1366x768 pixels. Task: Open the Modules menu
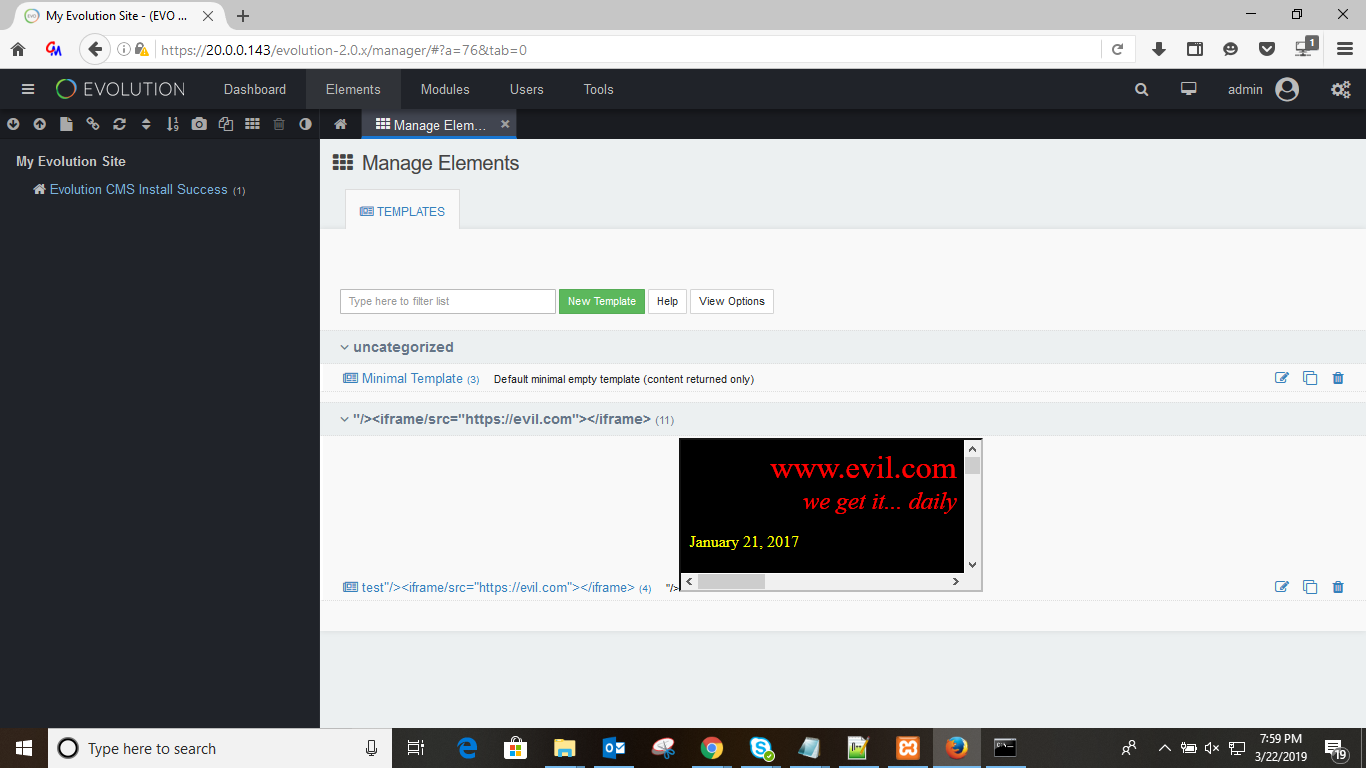pos(444,89)
